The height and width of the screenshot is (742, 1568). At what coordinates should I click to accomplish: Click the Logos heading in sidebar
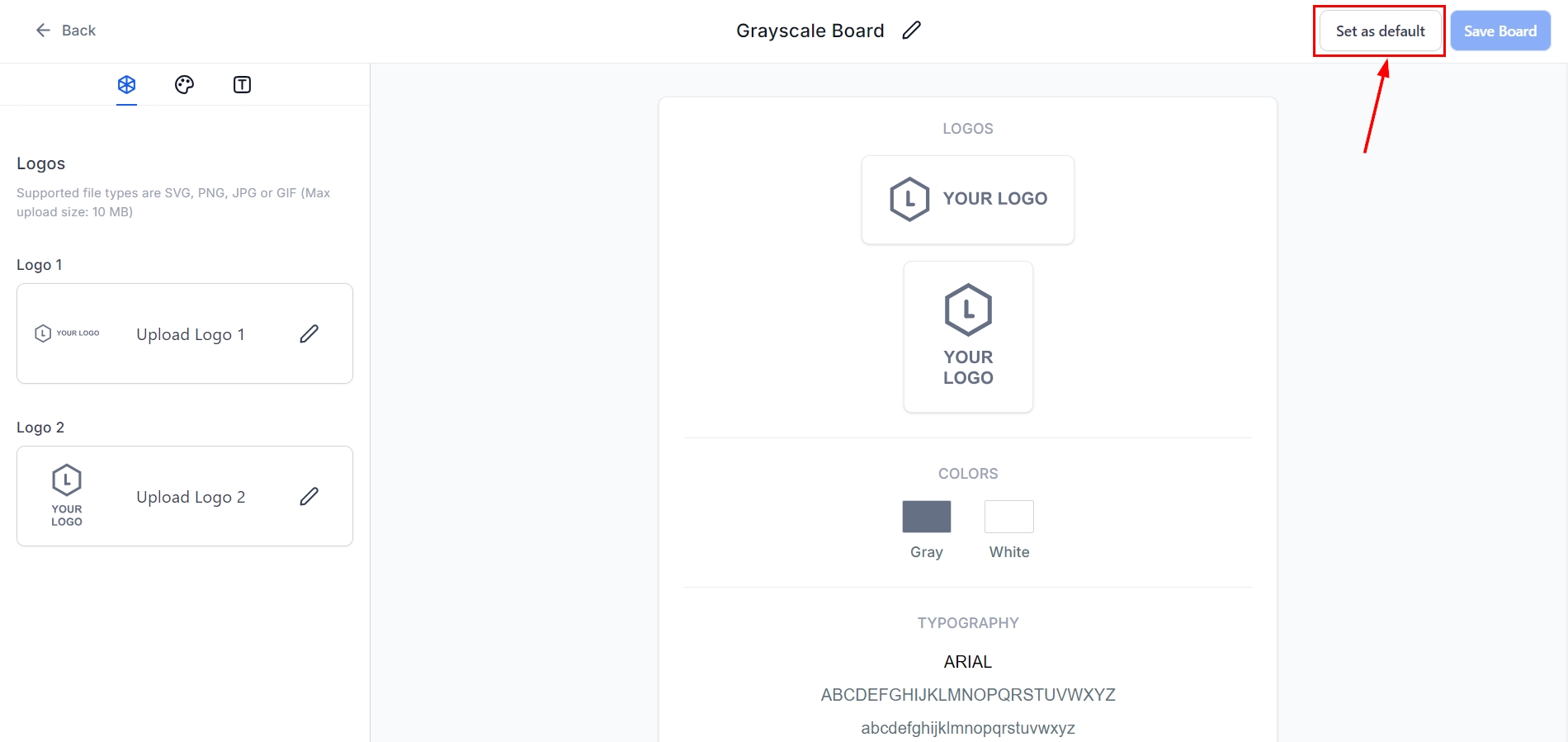point(40,163)
